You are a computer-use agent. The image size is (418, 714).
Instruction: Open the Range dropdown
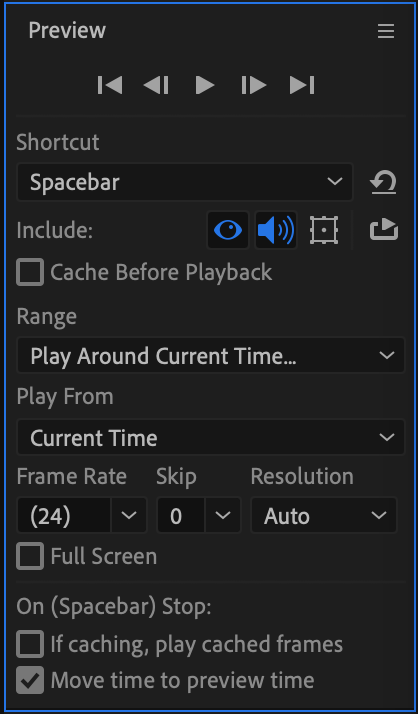click(x=210, y=355)
